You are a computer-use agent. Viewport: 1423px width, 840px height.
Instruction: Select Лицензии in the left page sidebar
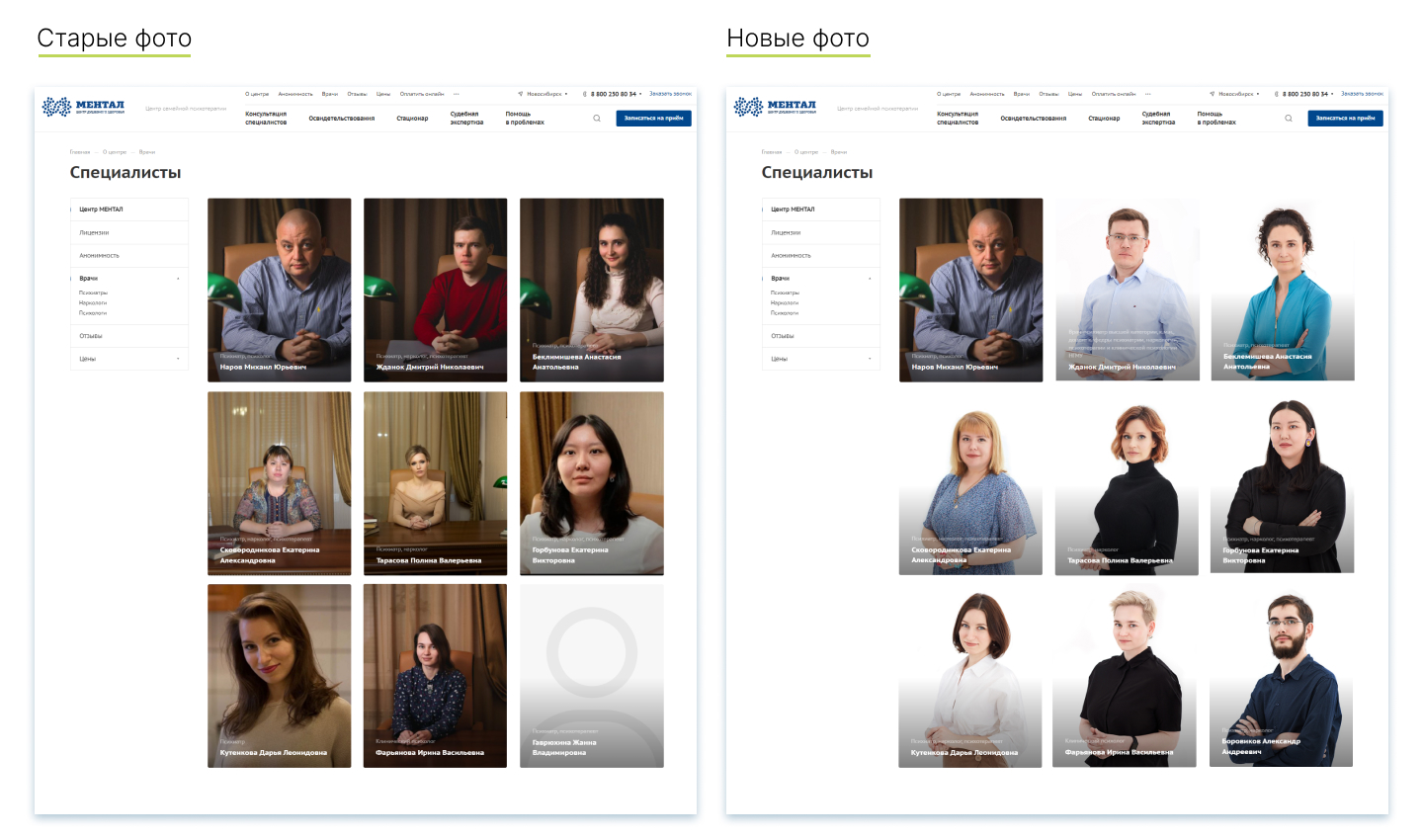95,232
